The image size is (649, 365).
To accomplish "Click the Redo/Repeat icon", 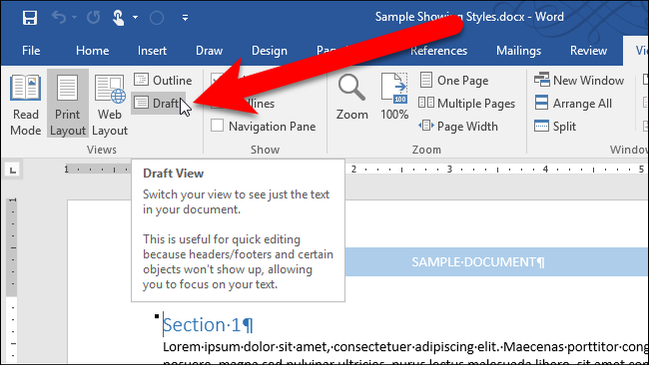I will (94, 17).
